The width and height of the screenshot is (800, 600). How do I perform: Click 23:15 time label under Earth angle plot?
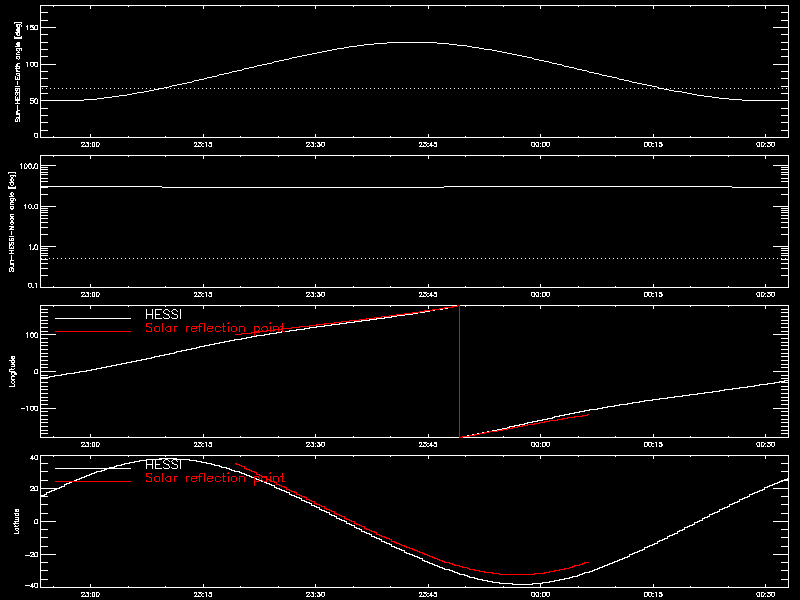tap(203, 145)
